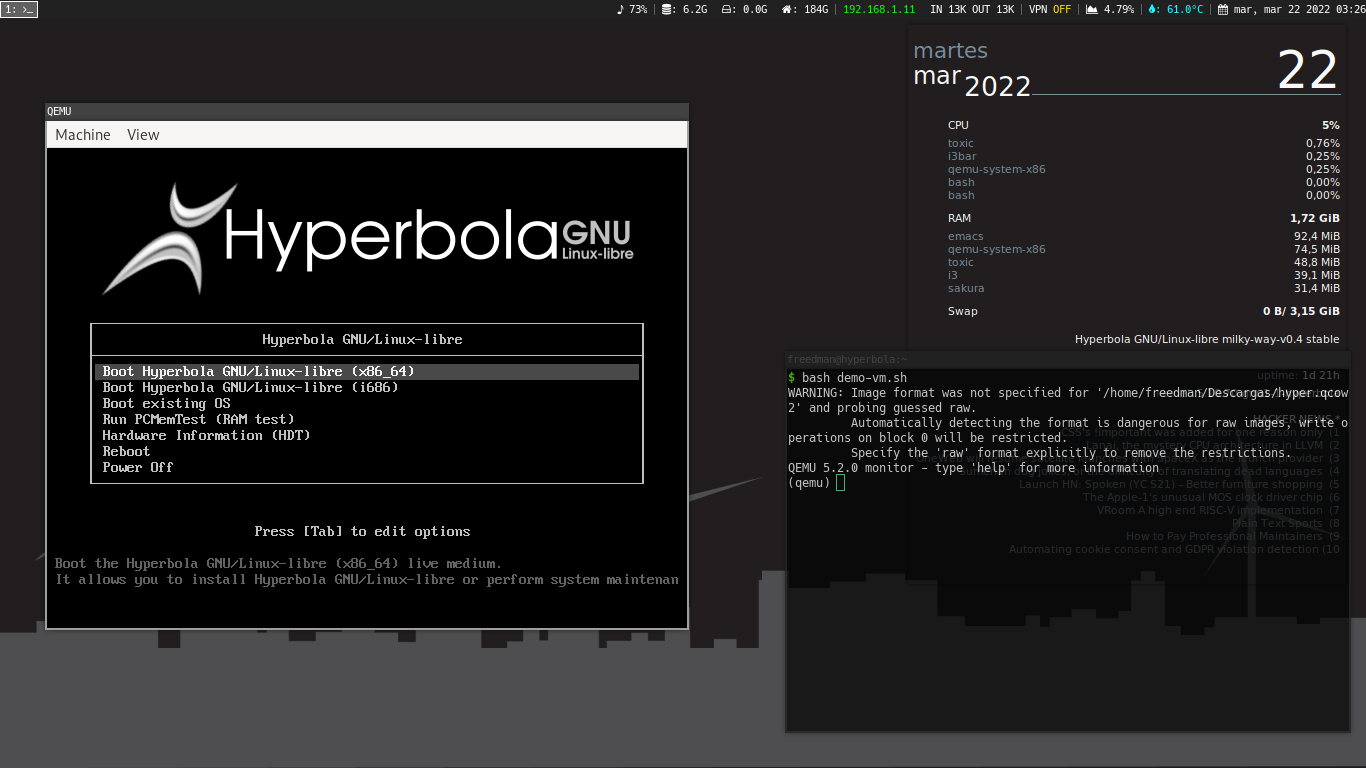
Task: Click the Swap row in system monitor
Action: point(1144,311)
